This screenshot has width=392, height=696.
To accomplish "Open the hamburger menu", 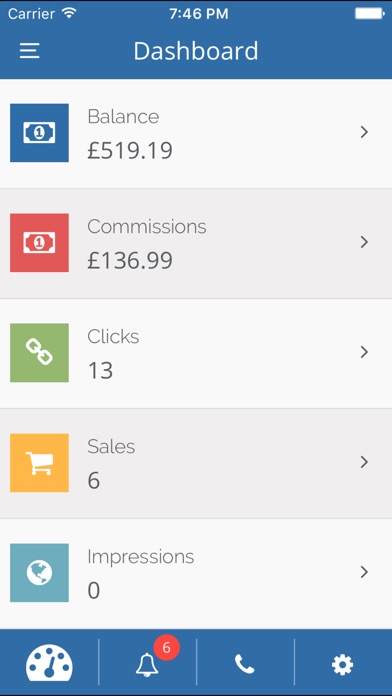I will 30,51.
